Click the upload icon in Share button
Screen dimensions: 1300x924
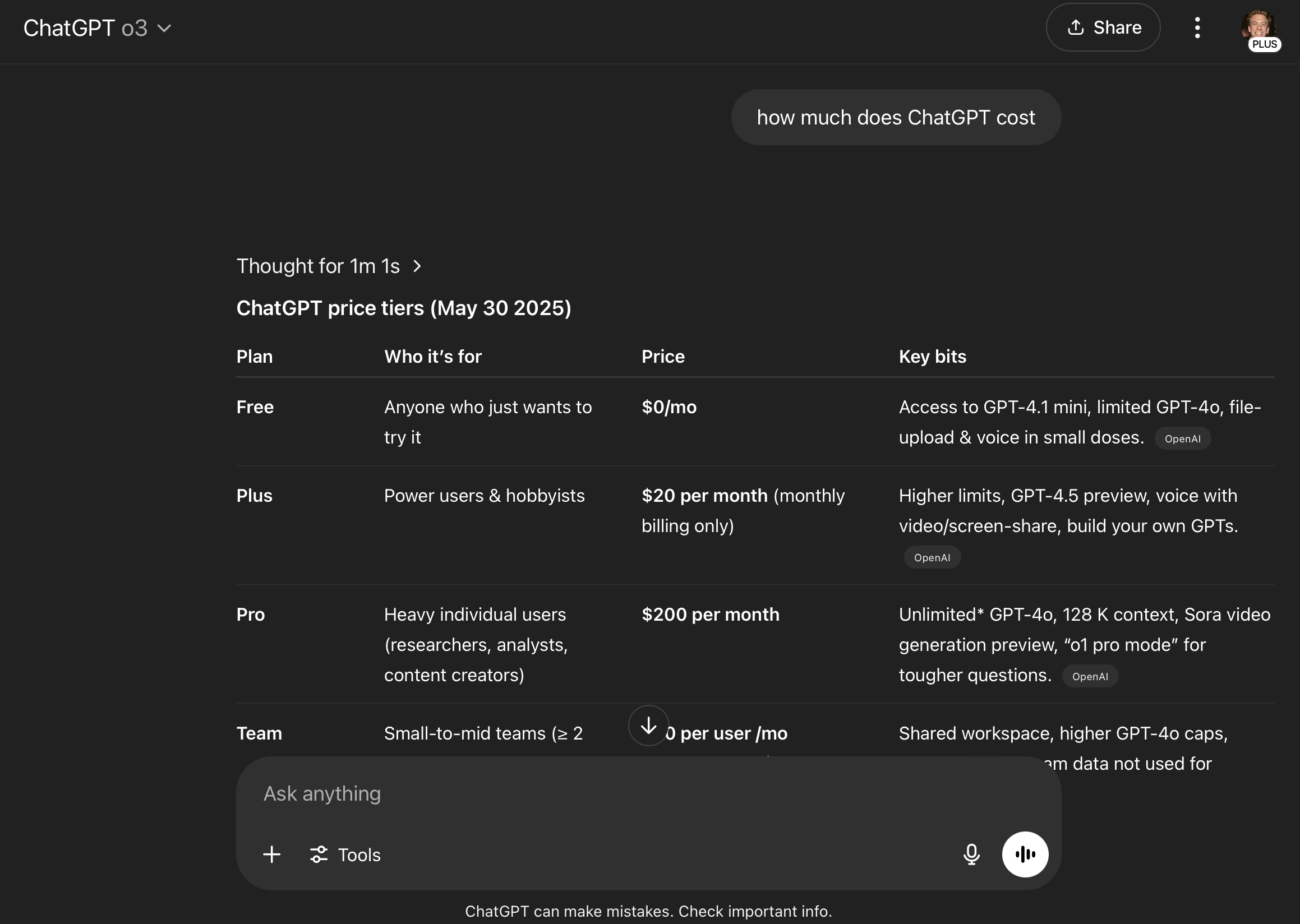coord(1075,27)
